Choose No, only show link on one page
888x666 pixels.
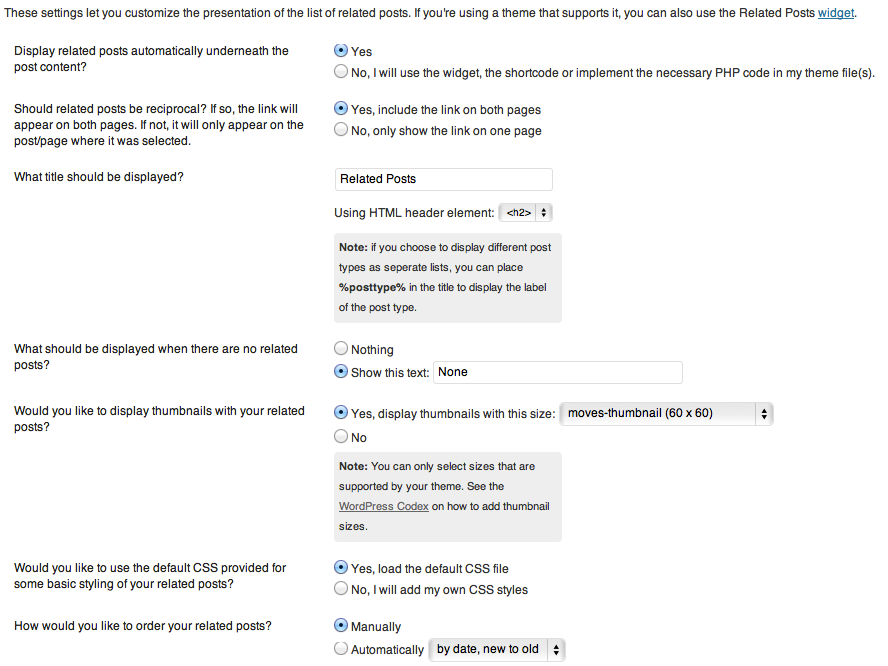342,130
